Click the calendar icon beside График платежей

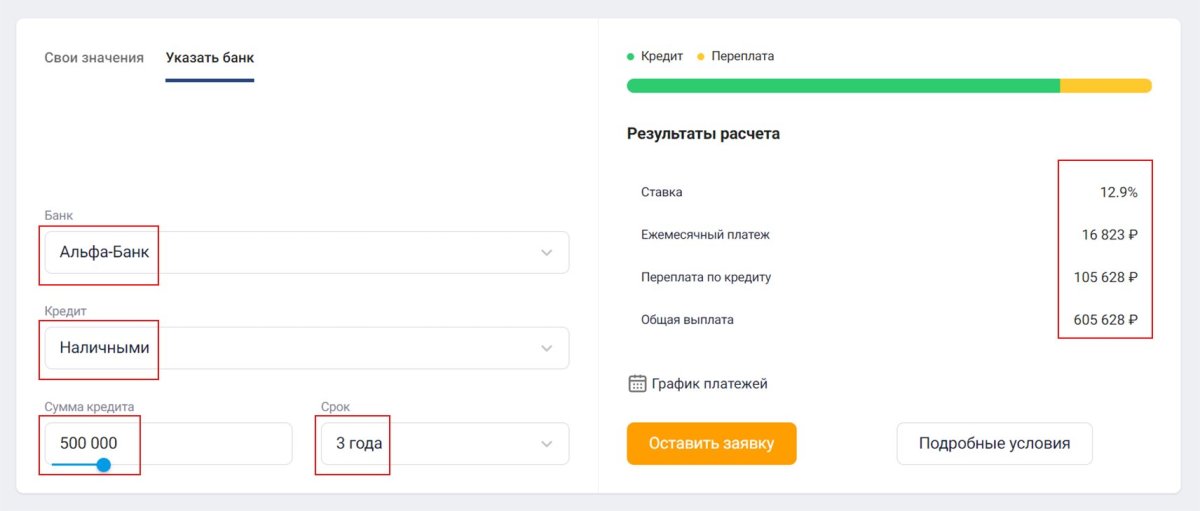tap(637, 384)
